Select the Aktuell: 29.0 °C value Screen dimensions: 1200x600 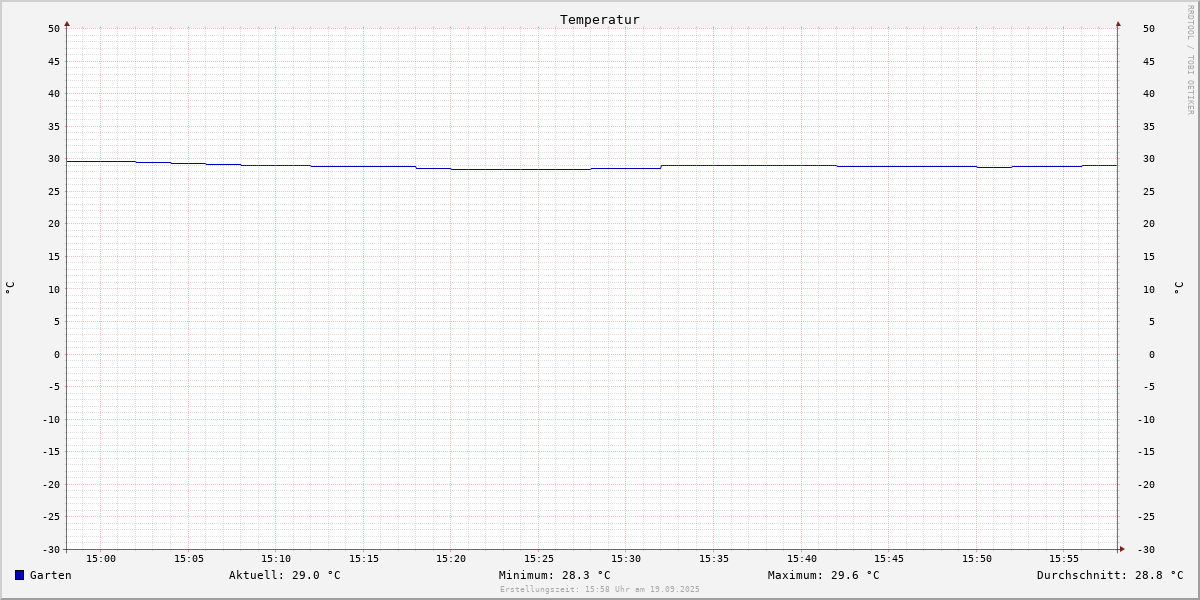(285, 575)
